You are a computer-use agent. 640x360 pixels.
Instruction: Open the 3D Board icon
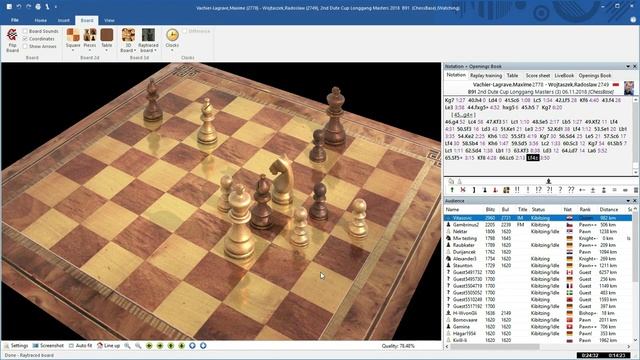[128, 35]
